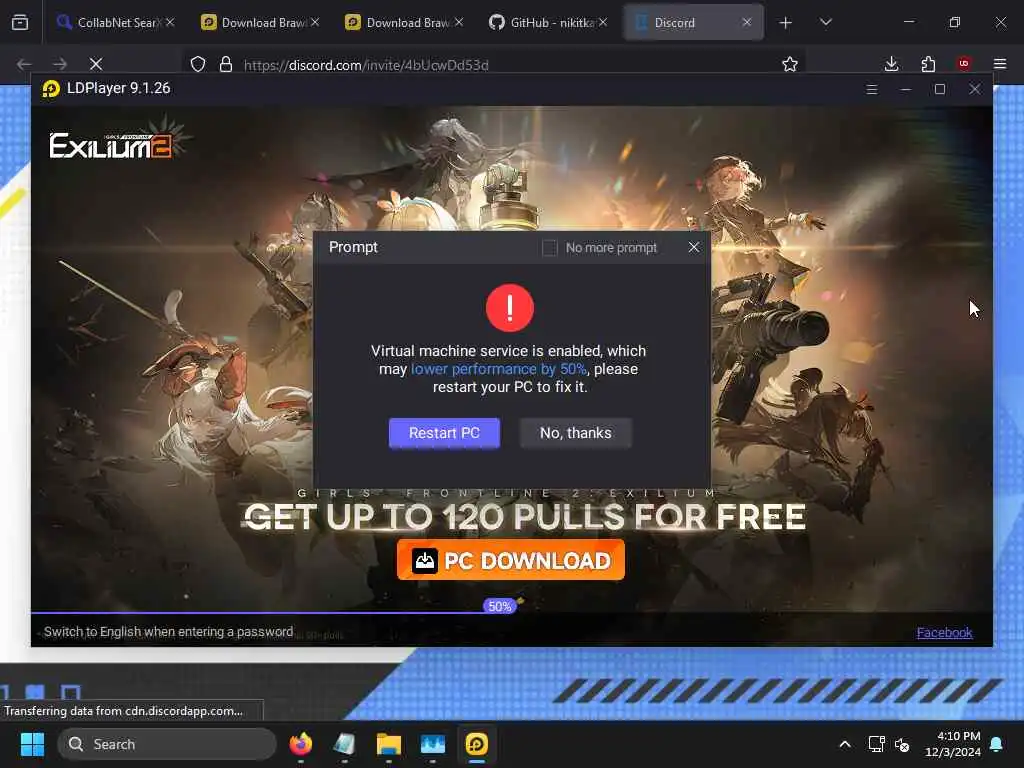Click the muted volume tray icon
The height and width of the screenshot is (768, 1024).
pos(903,744)
